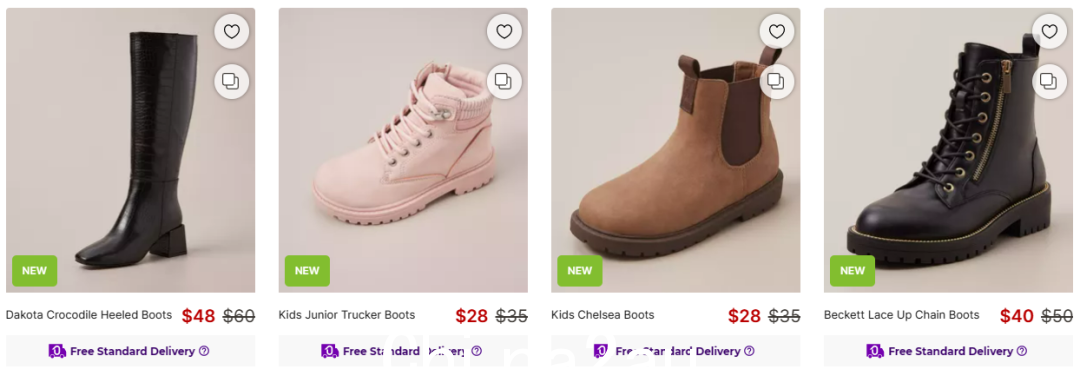Click Free Standard Delivery banner under Beckett boots
Image resolution: width=1080 pixels, height=389 pixels.
[948, 351]
